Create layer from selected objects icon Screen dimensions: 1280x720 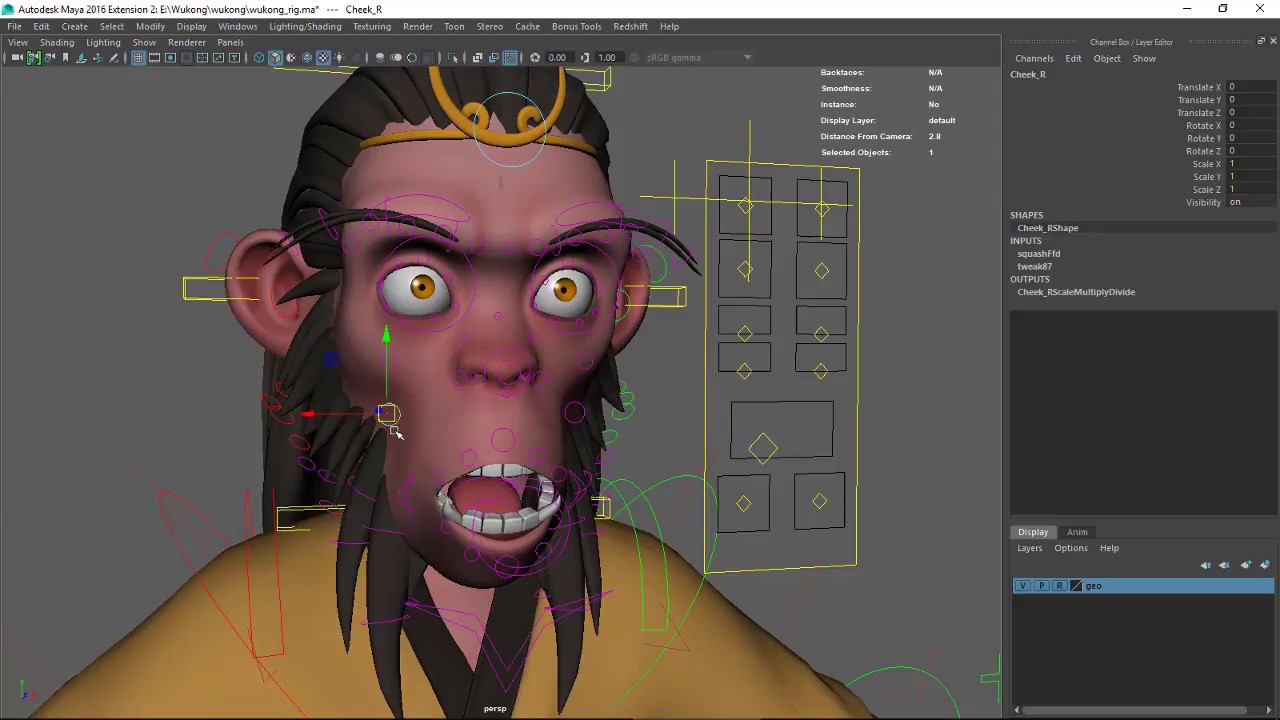coord(1265,565)
